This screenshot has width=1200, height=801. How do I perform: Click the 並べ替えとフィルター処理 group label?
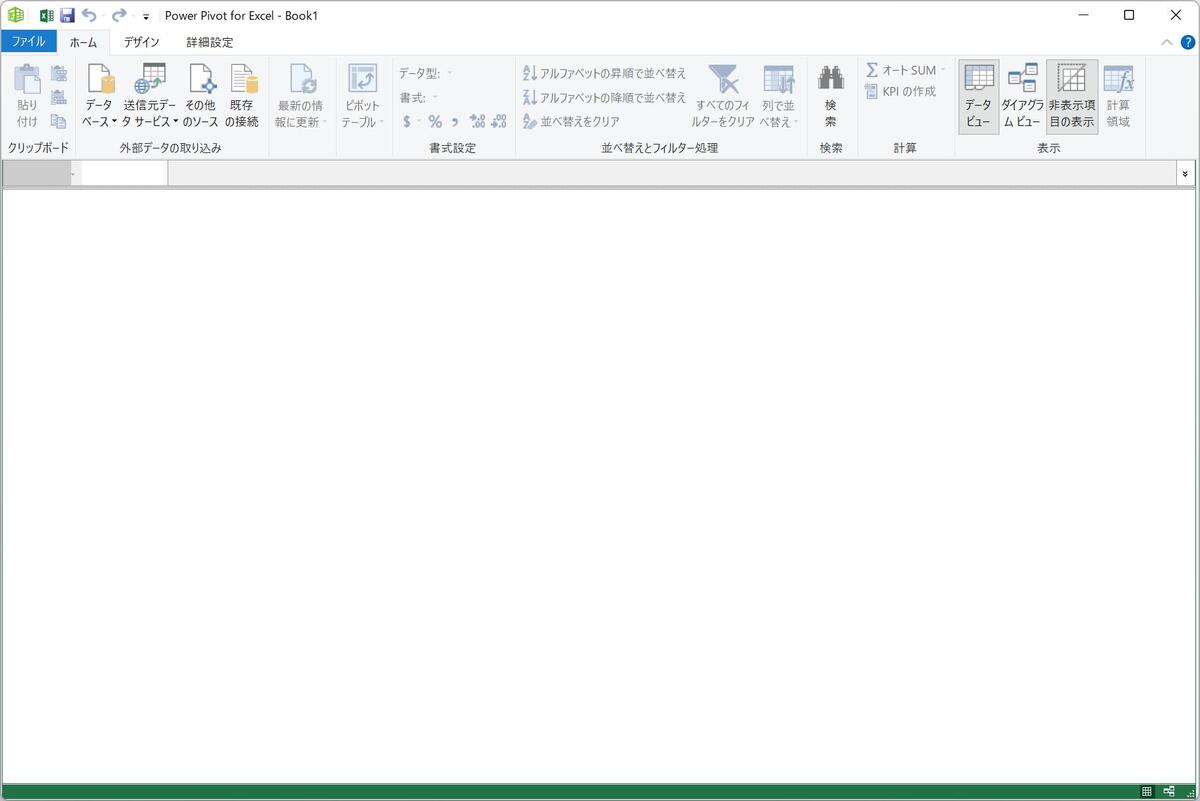(660, 148)
